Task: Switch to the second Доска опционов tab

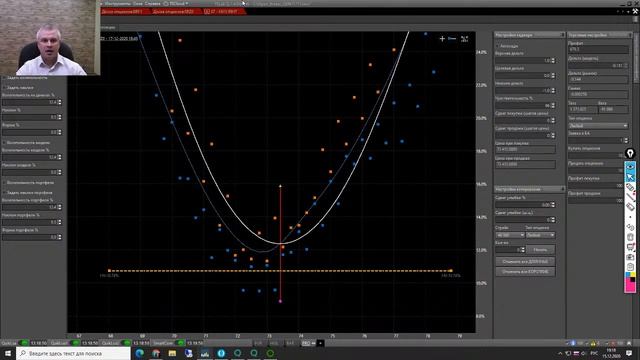Action: (173, 11)
